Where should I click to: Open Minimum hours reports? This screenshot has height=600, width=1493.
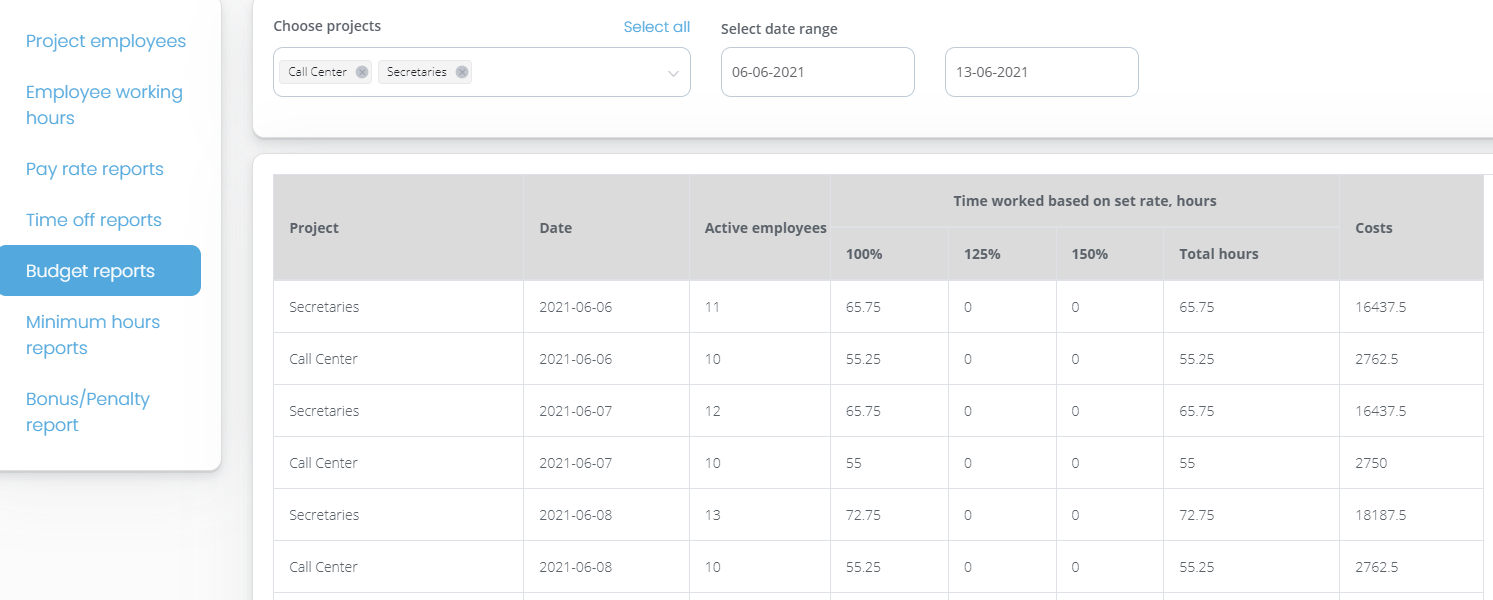93,335
